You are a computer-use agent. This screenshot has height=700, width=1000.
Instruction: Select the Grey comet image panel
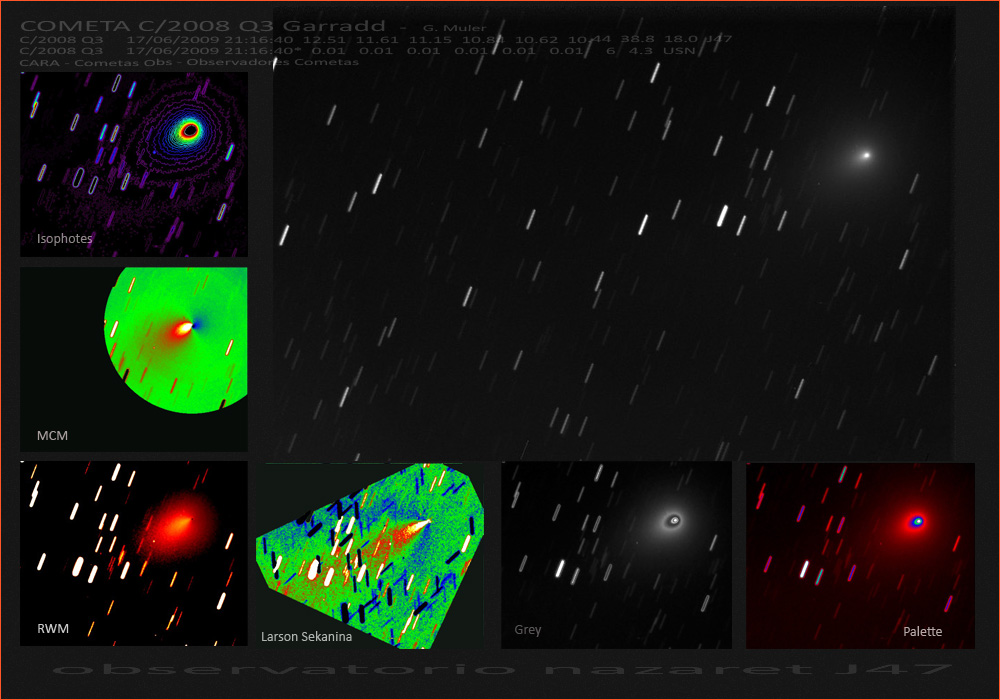pyautogui.click(x=617, y=555)
